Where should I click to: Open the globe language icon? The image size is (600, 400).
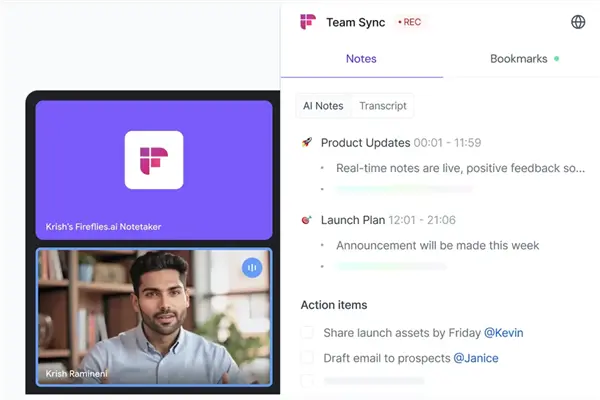578,22
